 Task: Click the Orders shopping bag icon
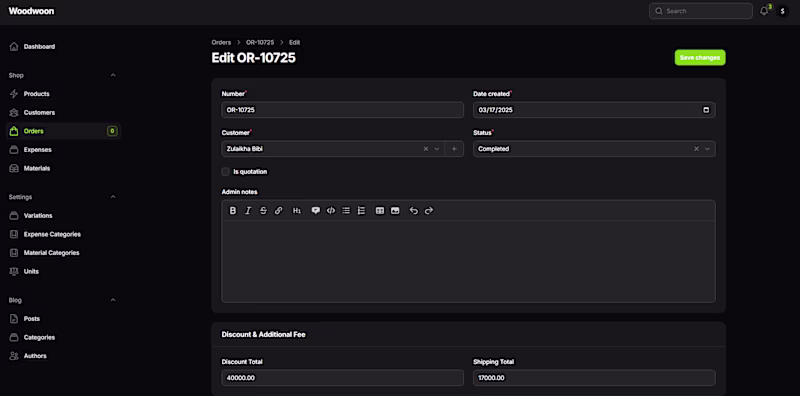14,131
